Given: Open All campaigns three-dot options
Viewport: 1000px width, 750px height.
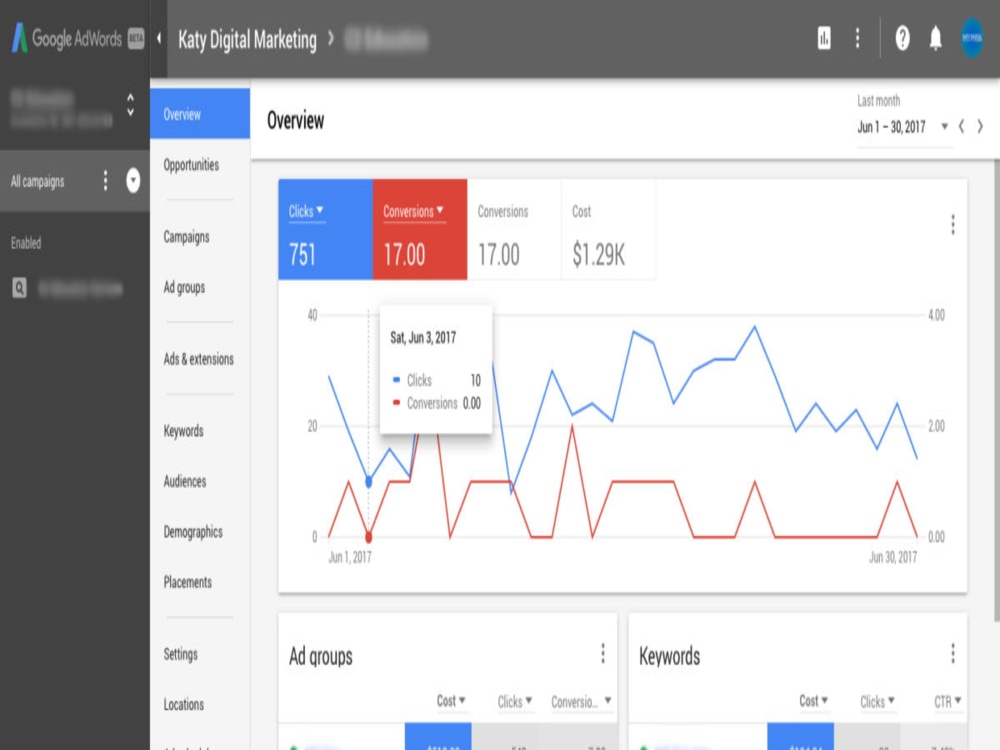Looking at the screenshot, I should [x=105, y=180].
